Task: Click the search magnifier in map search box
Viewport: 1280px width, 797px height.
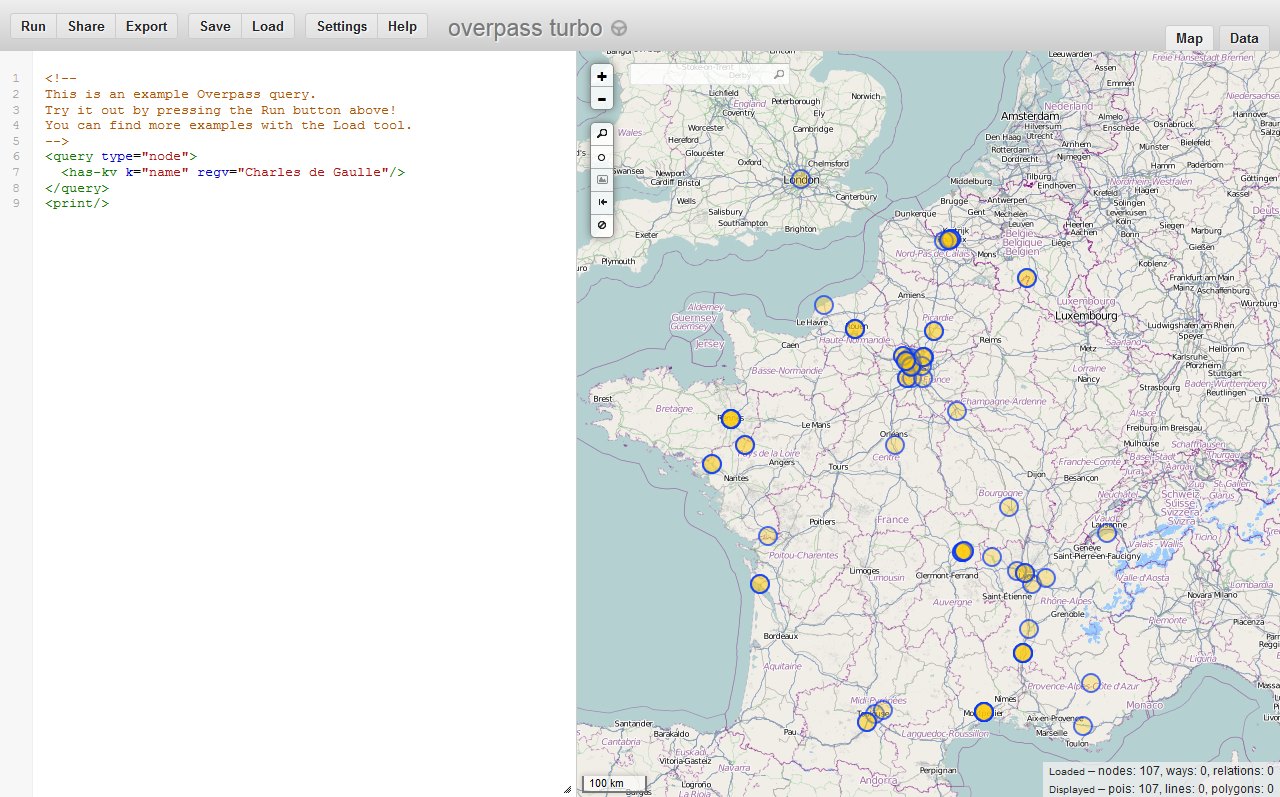Action: (x=779, y=75)
